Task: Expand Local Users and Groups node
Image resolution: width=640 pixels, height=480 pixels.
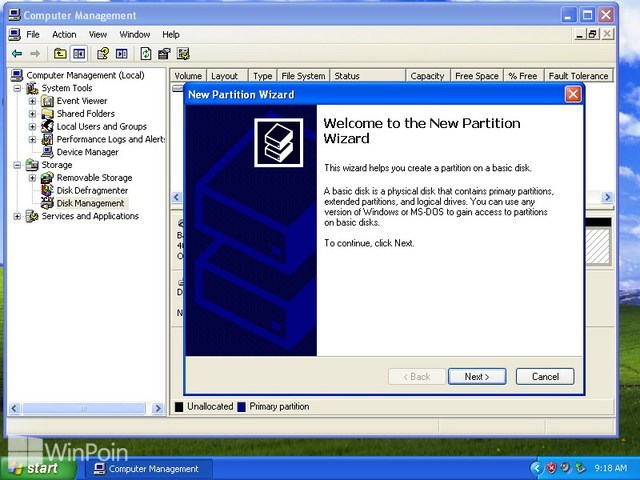Action: click(x=32, y=127)
